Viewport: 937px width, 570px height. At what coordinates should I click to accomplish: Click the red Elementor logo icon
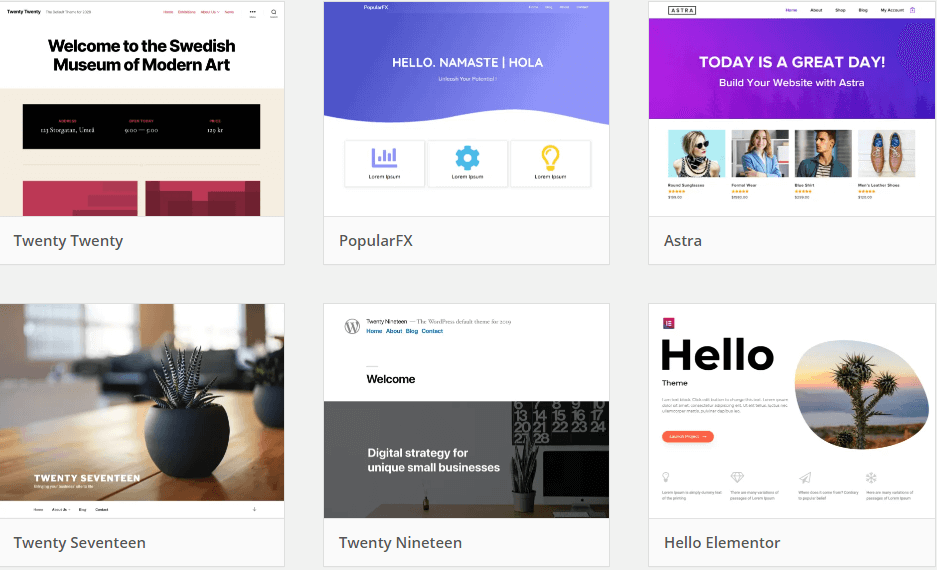[x=669, y=323]
